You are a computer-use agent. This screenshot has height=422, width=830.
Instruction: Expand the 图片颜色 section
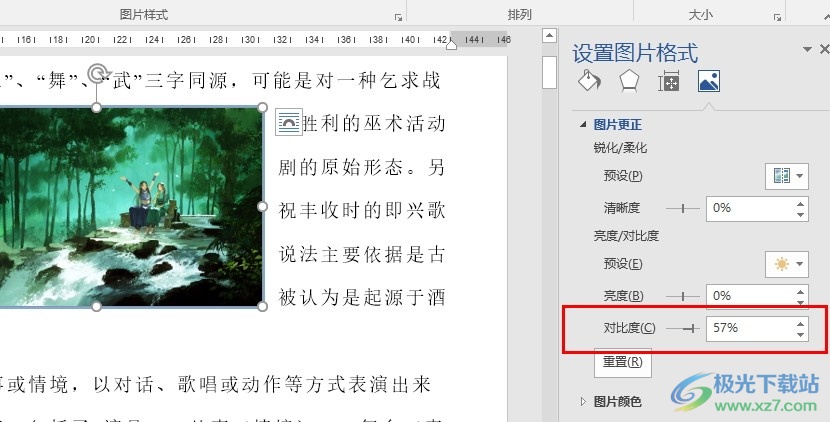(583, 402)
